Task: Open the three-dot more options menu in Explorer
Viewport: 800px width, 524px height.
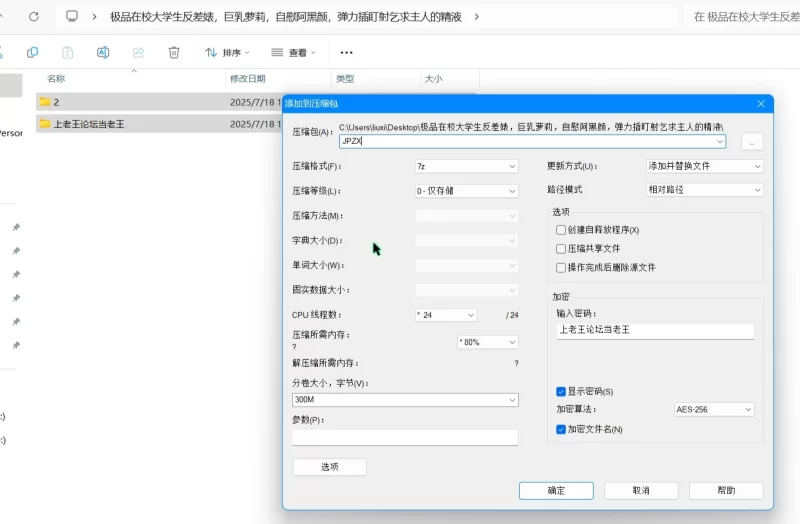Action: point(346,53)
